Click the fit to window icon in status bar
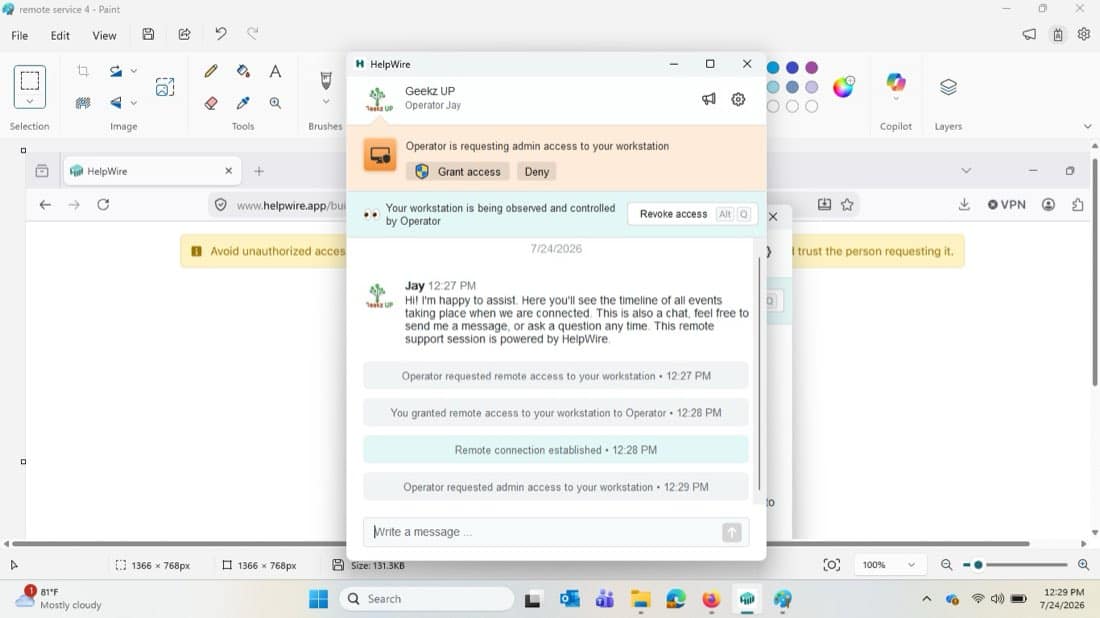The image size is (1100, 618). point(831,565)
